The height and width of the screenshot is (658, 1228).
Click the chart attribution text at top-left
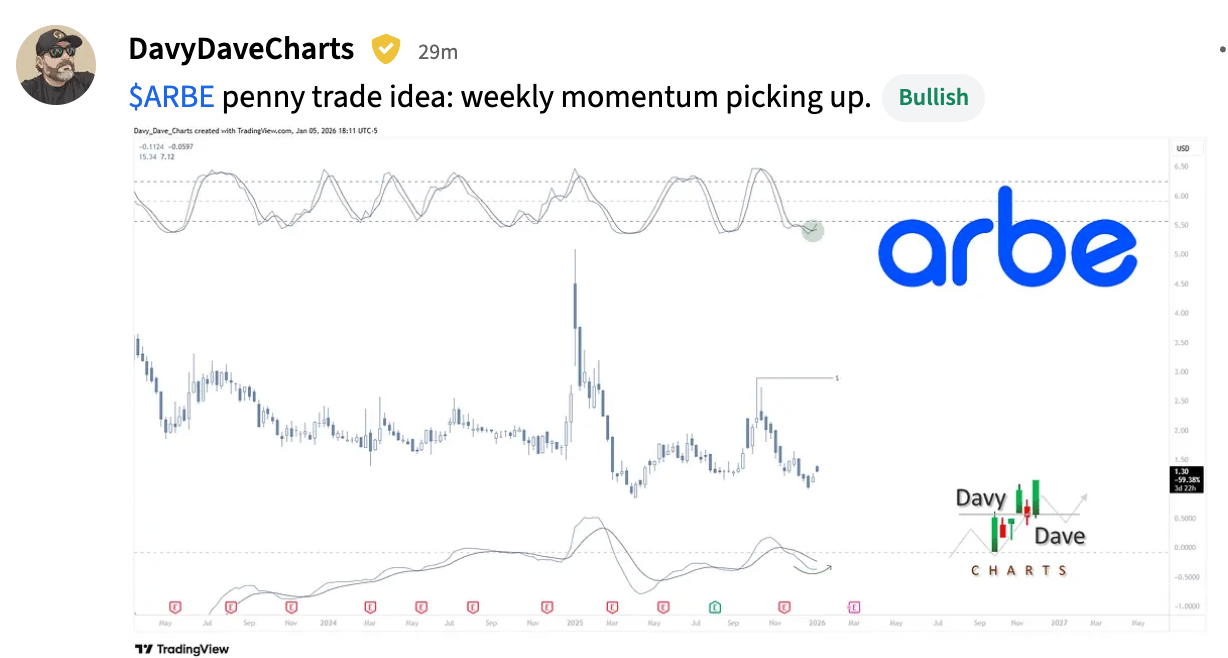256,131
